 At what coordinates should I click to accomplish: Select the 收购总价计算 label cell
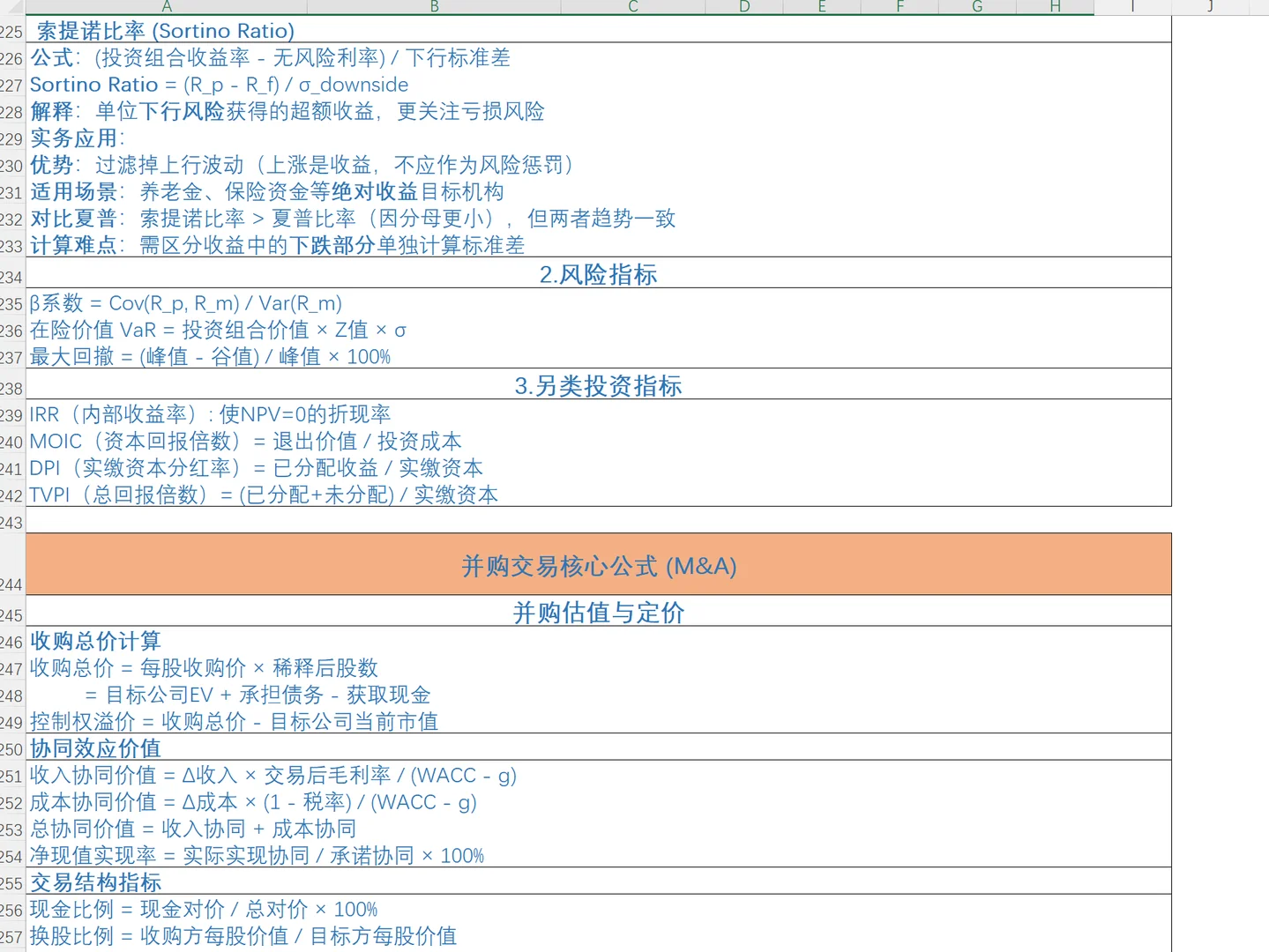(94, 641)
